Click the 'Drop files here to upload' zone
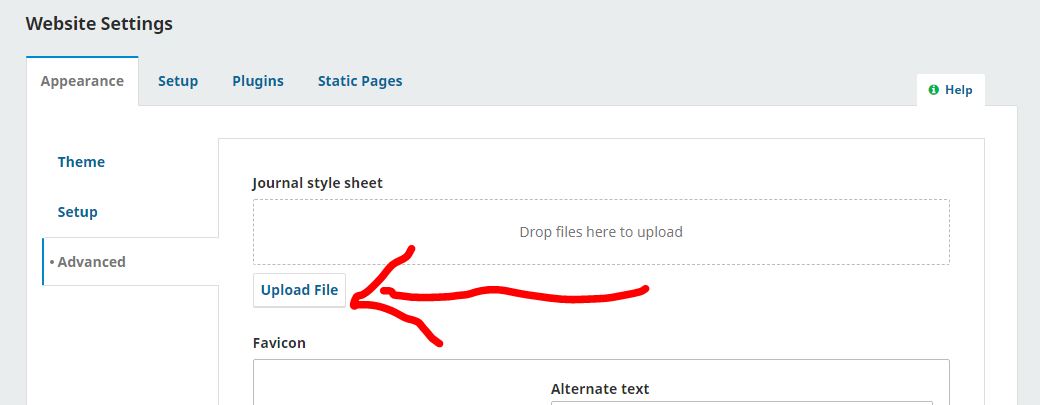Image resolution: width=1040 pixels, height=405 pixels. click(x=601, y=232)
